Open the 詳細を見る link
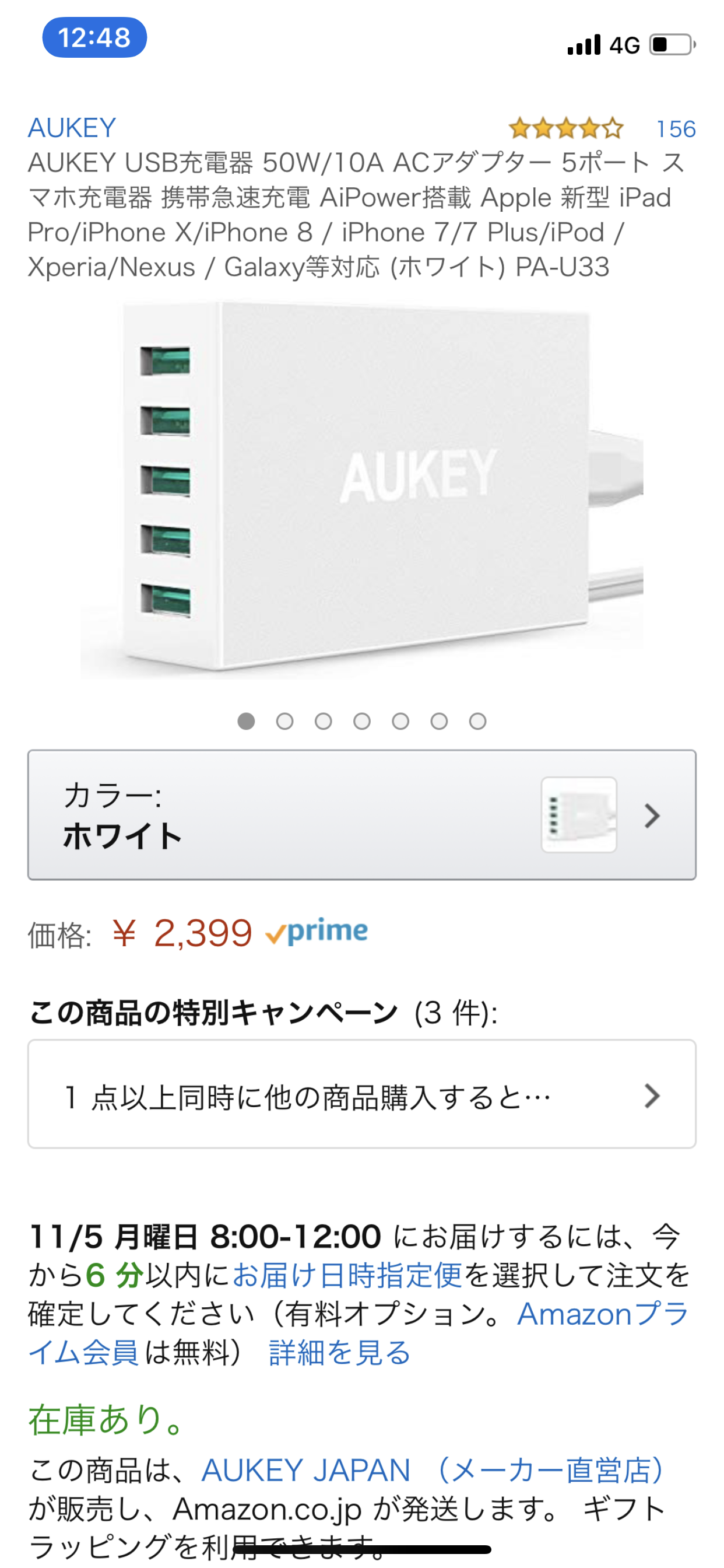 (340, 1353)
